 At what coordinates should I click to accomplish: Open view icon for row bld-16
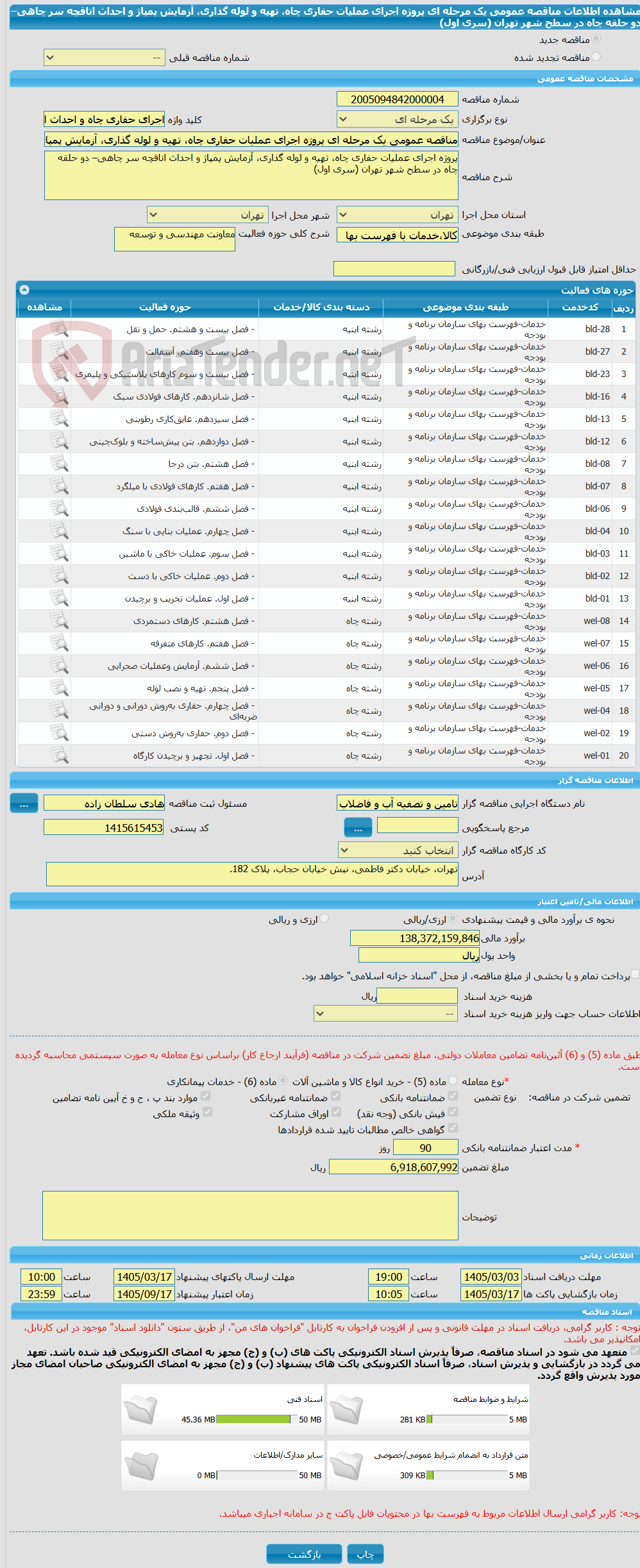click(59, 396)
